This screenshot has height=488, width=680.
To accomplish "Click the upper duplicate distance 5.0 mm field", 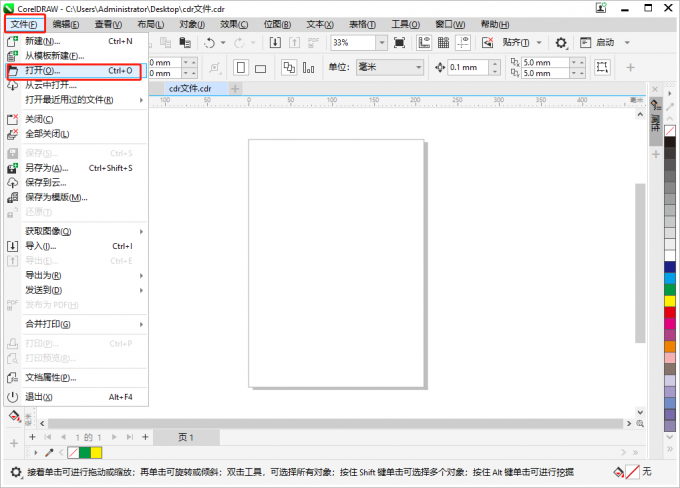I will coord(545,62).
